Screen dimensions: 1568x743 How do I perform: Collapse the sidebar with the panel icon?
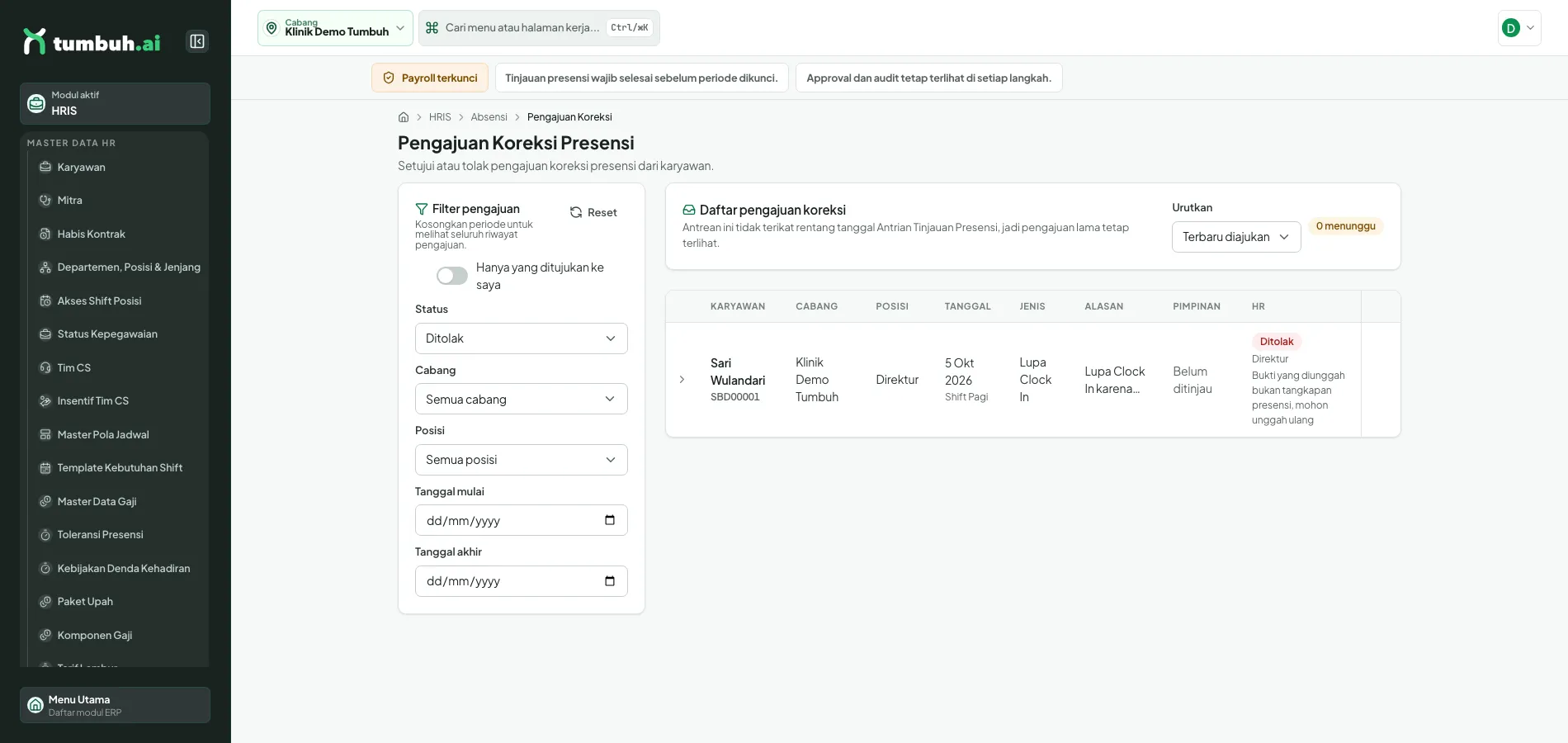197,41
